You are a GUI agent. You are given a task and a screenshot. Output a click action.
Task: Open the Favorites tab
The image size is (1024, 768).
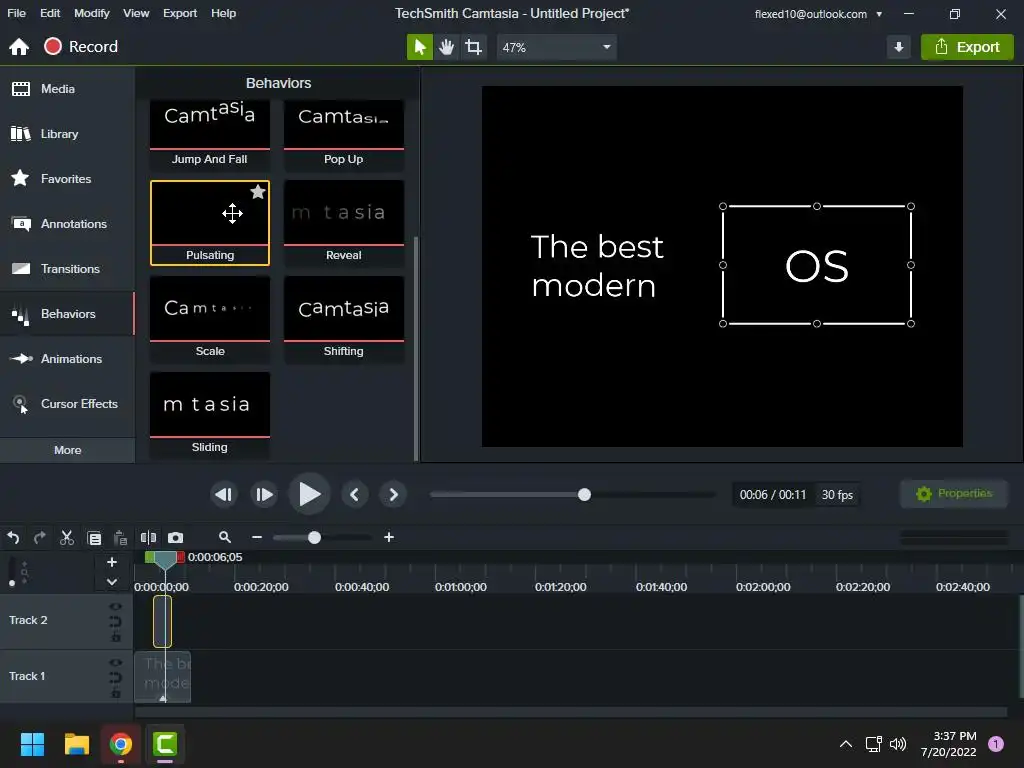tap(67, 179)
